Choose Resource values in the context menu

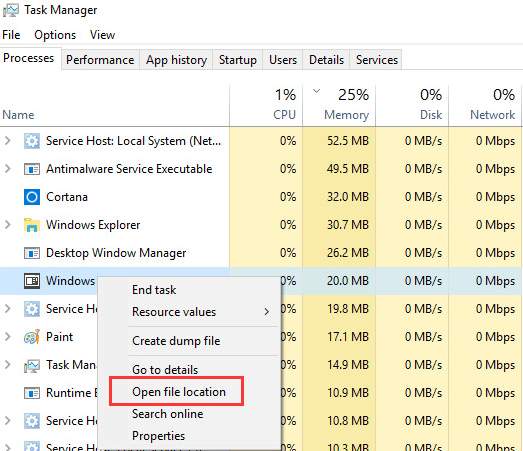[x=174, y=312]
